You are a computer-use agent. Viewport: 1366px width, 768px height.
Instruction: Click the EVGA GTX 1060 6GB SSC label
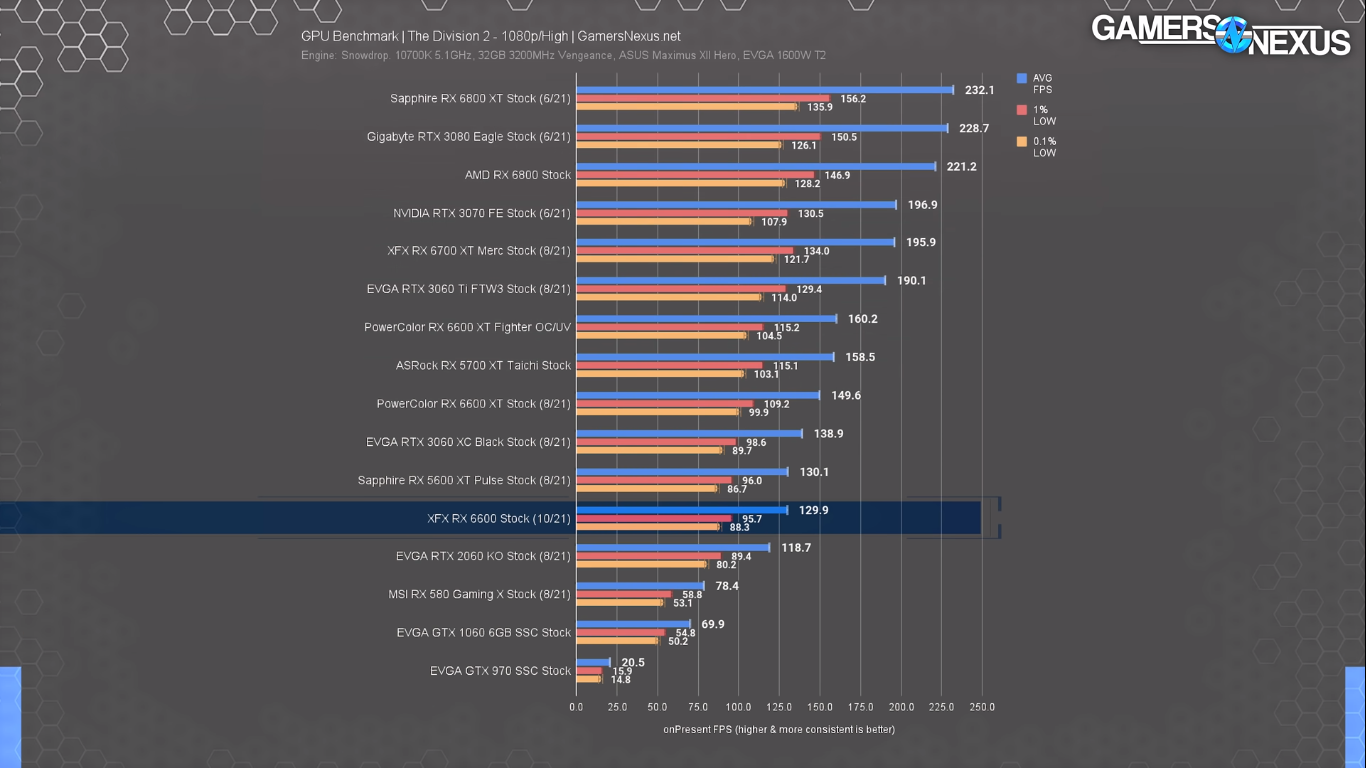[483, 632]
